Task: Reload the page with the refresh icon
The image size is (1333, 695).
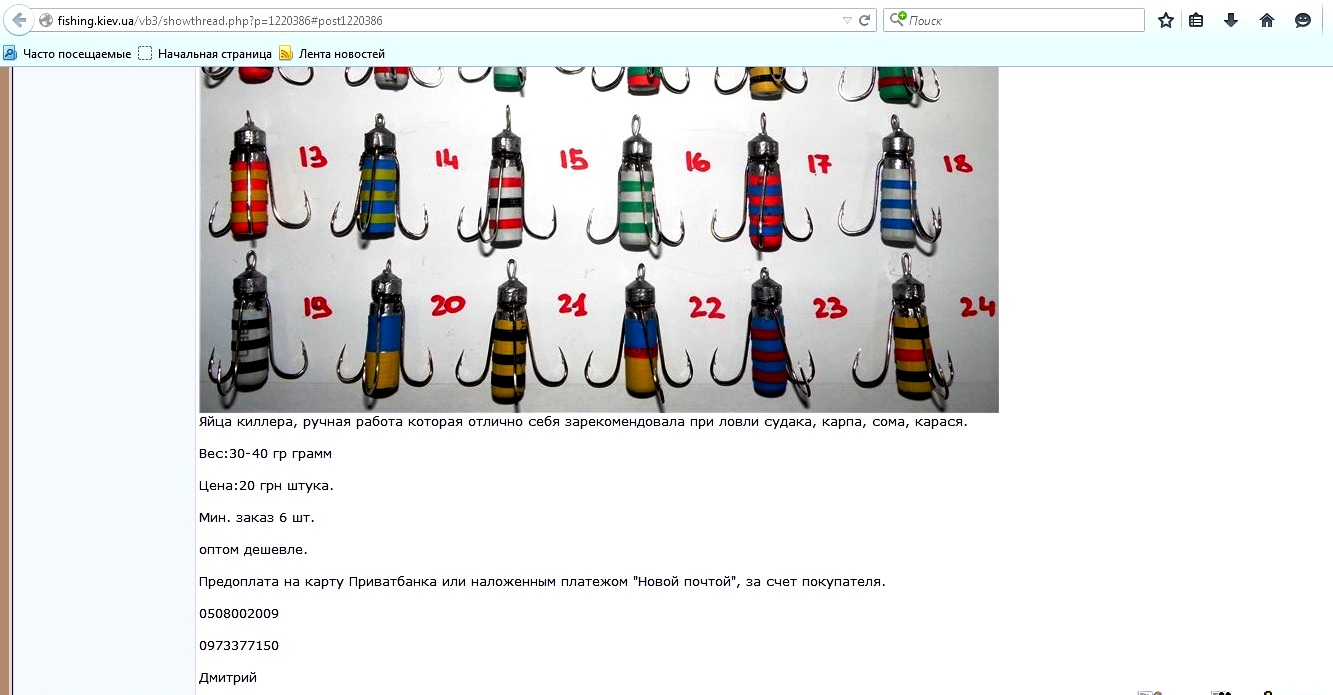Action: pos(865,20)
